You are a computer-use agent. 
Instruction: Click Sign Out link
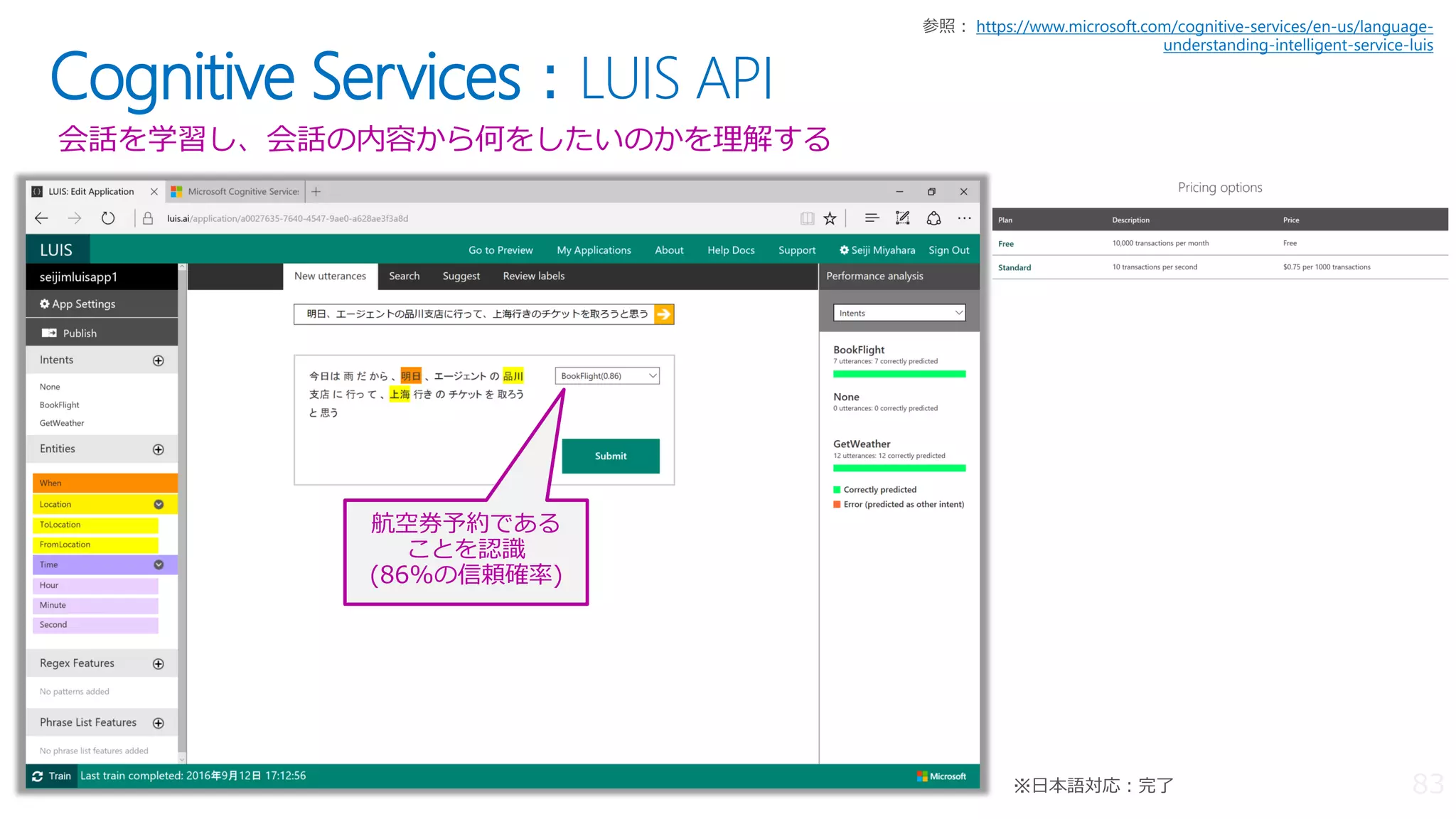point(948,250)
